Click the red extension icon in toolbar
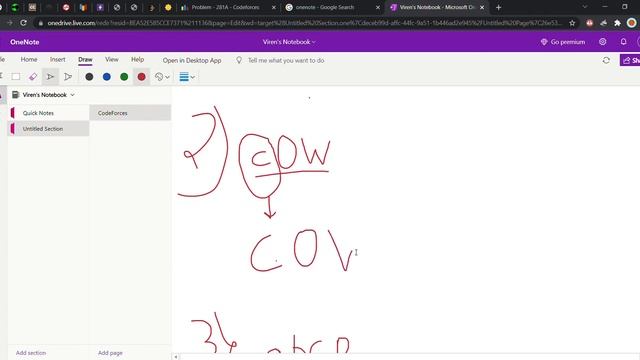This screenshot has width=640, height=360. pyautogui.click(x=589, y=23)
